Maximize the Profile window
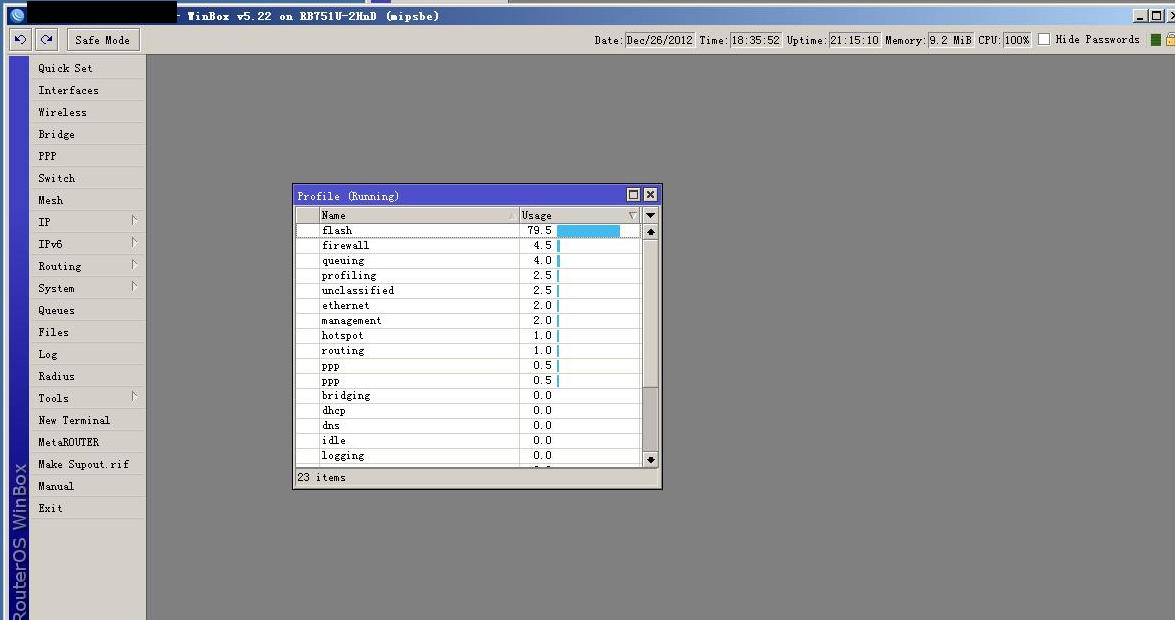This screenshot has width=1175, height=620. [633, 195]
